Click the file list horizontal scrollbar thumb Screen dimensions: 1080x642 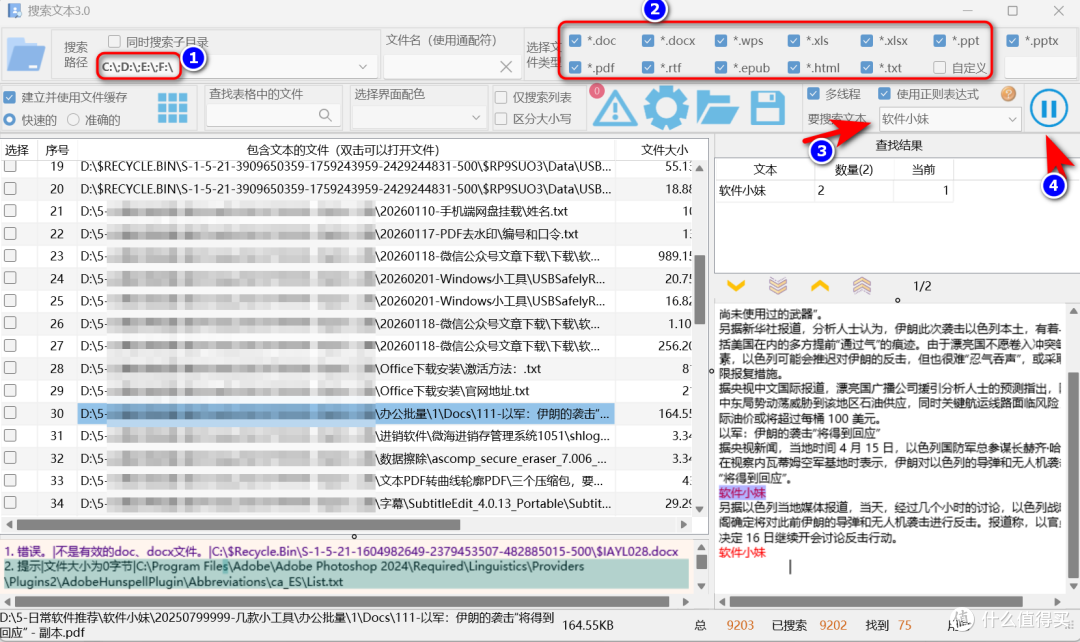pos(238,525)
